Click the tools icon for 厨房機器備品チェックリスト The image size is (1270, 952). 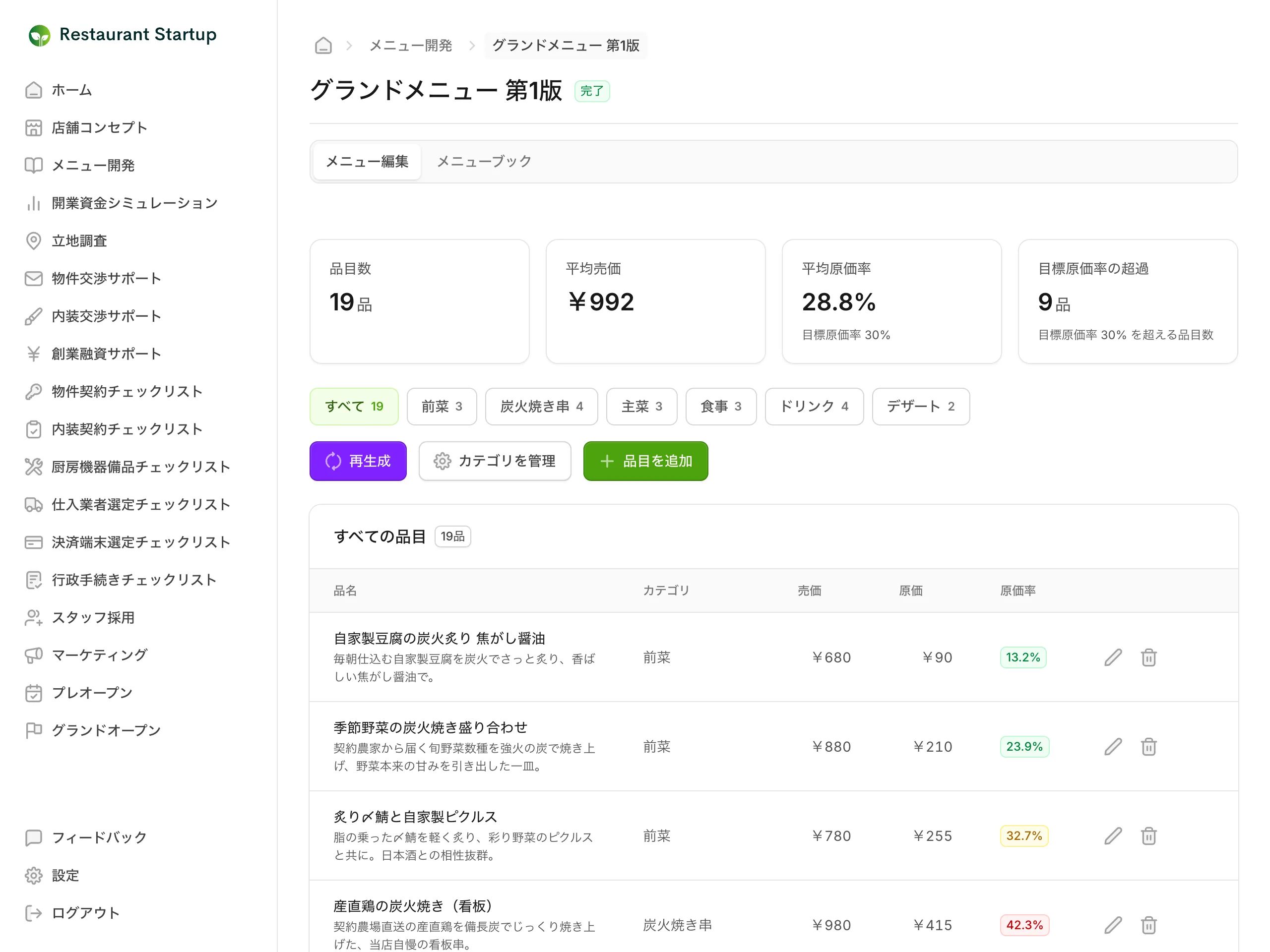33,467
